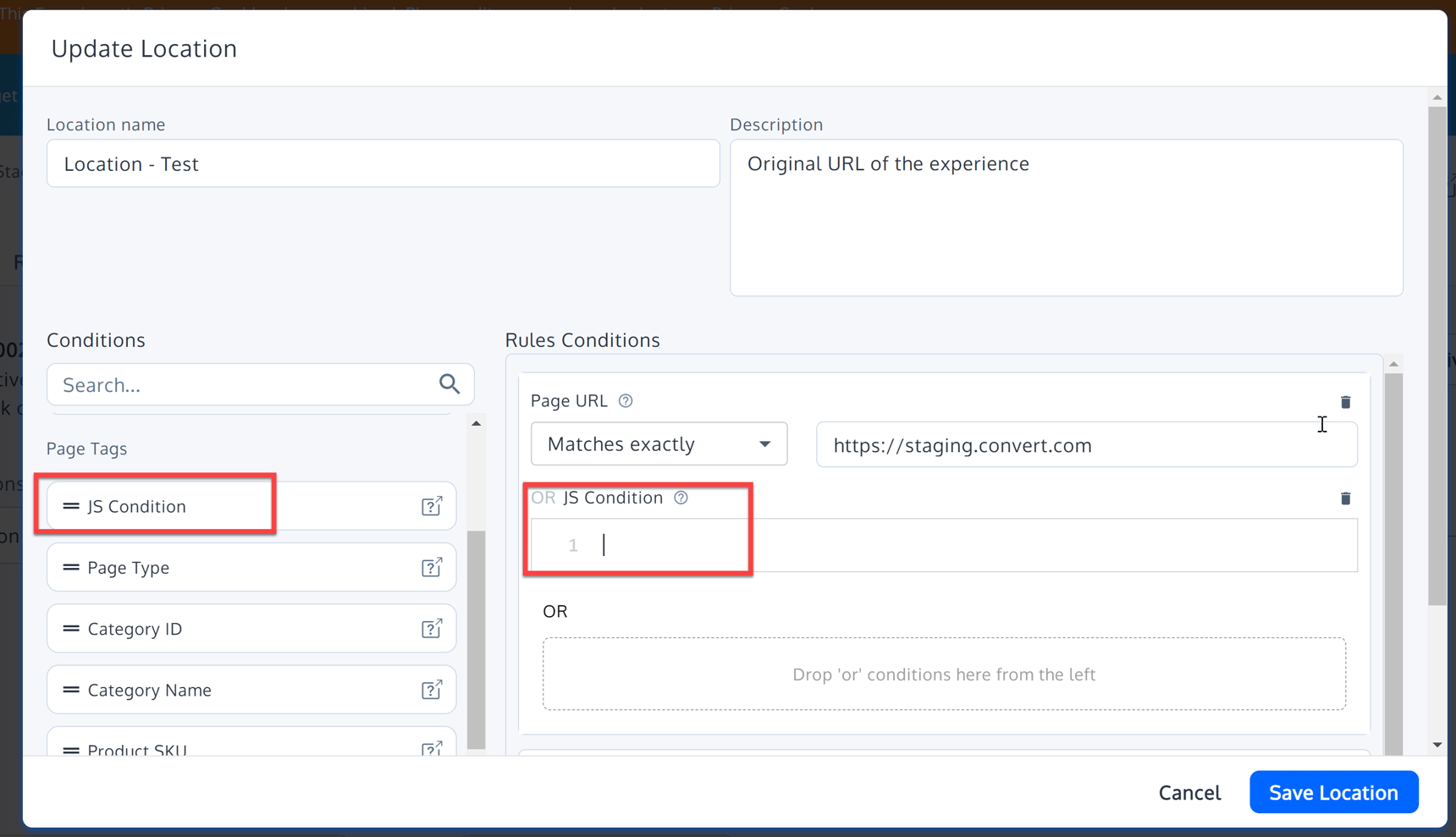The image size is (1456, 837).
Task: Open the Matches exactly dropdown
Action: tap(659, 443)
